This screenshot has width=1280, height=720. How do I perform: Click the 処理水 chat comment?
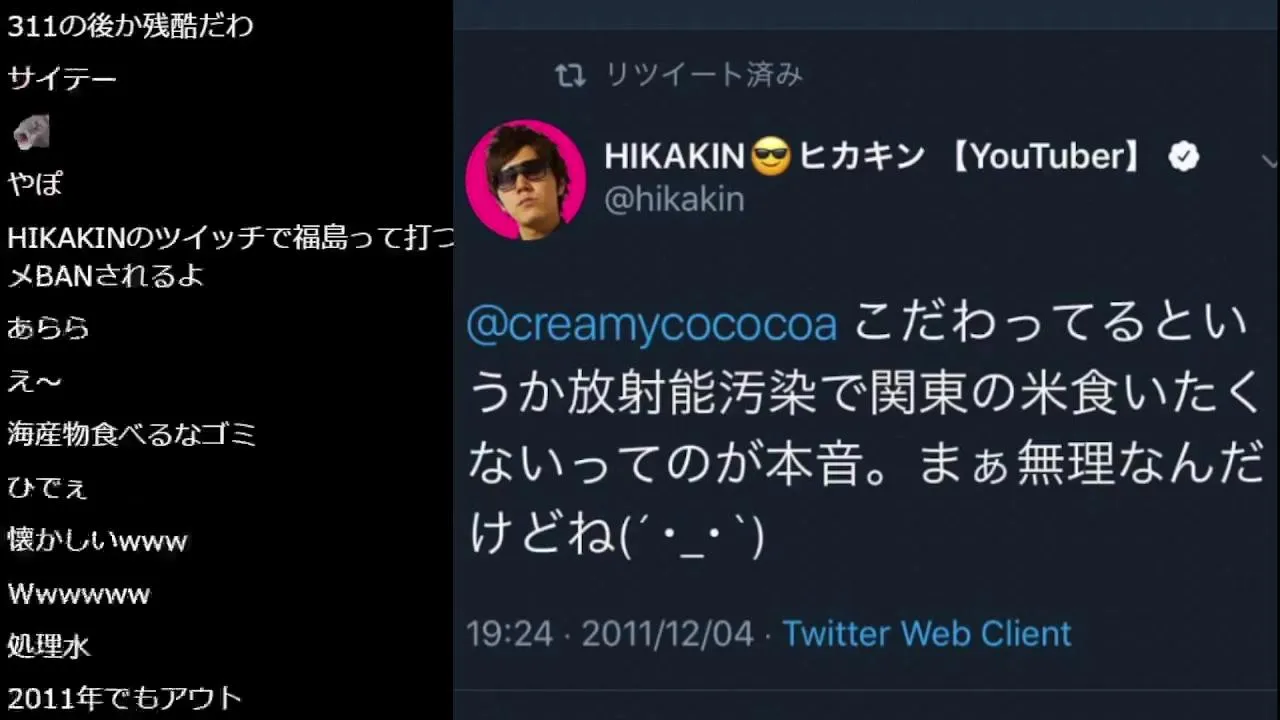coord(48,646)
